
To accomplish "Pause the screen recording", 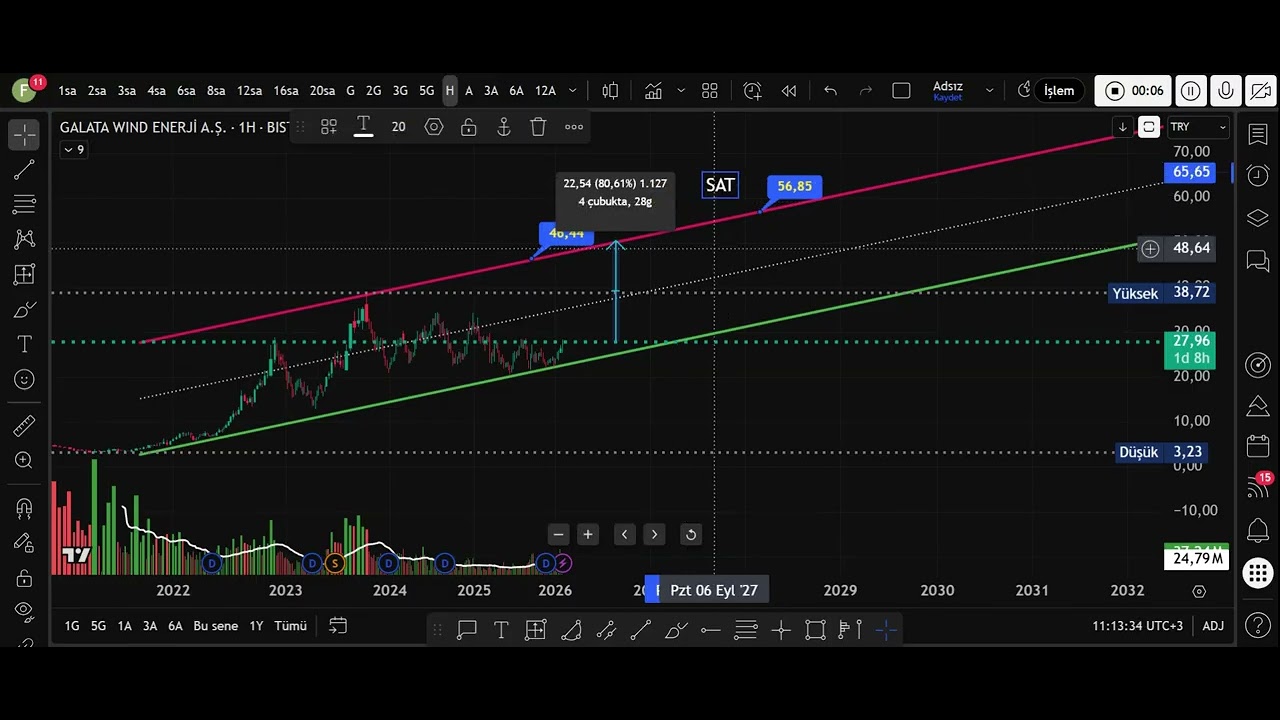I will tap(1190, 91).
